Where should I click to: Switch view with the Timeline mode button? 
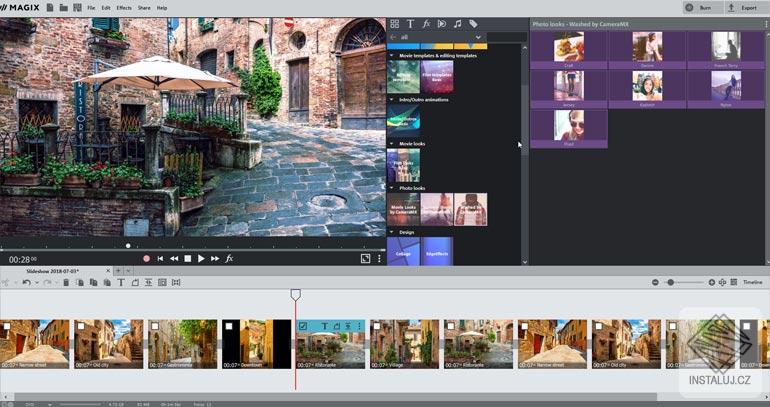tap(753, 282)
